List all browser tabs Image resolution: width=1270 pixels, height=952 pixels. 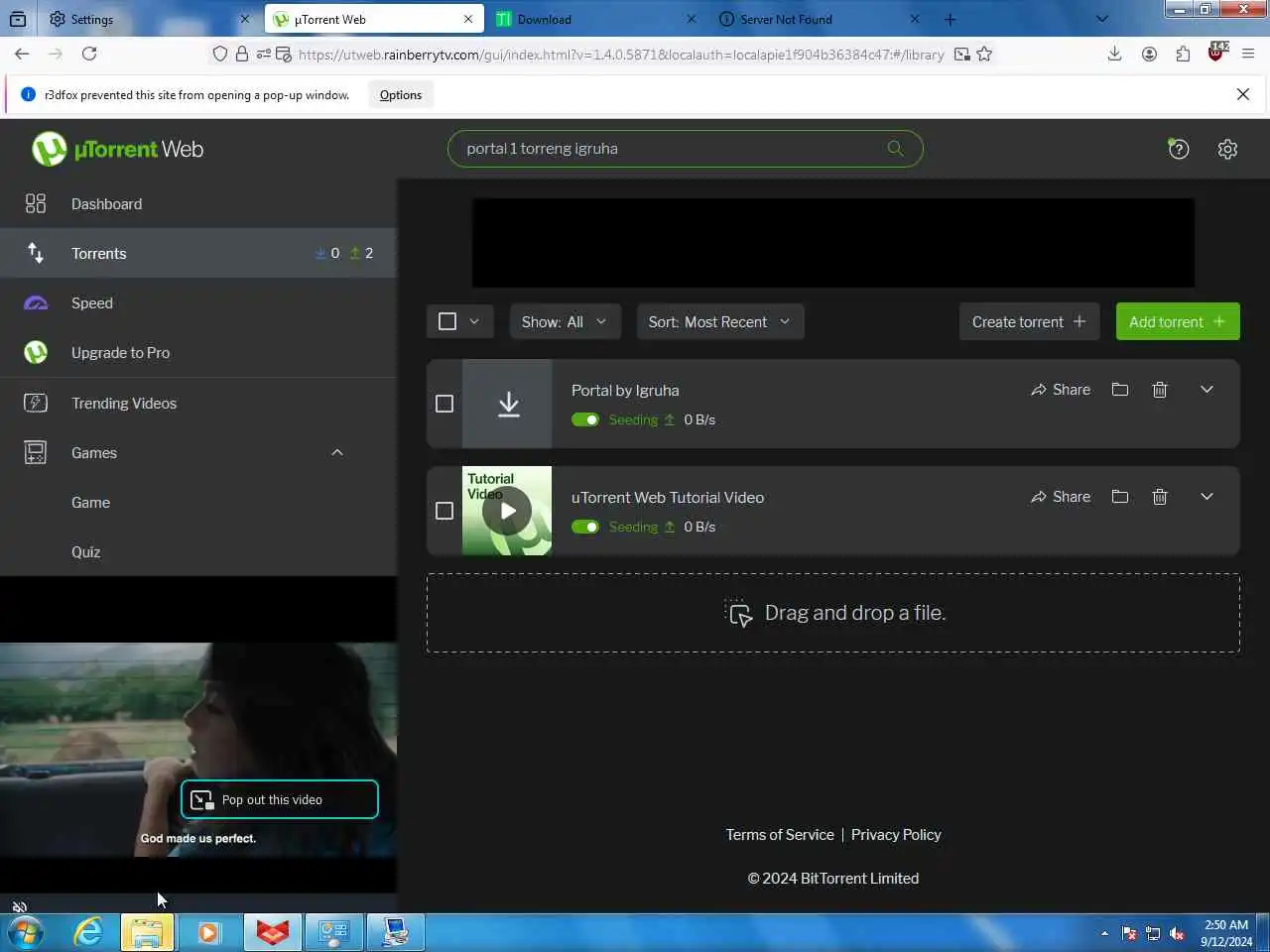tap(1101, 19)
